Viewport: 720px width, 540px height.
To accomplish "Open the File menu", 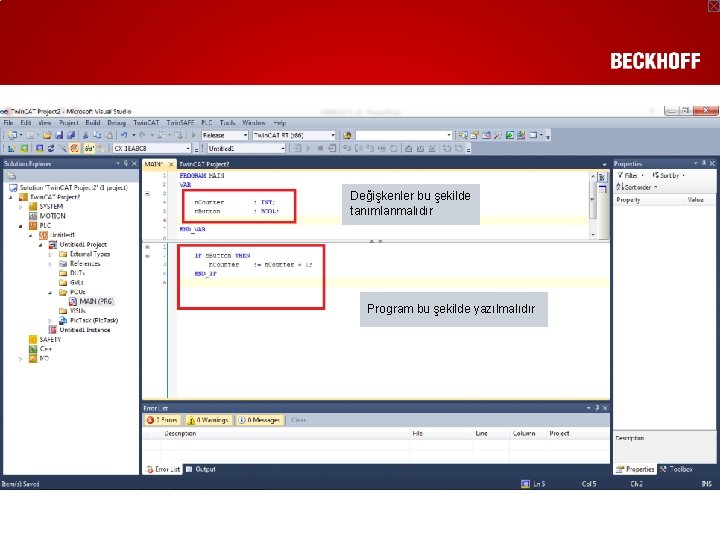I will click(8, 123).
